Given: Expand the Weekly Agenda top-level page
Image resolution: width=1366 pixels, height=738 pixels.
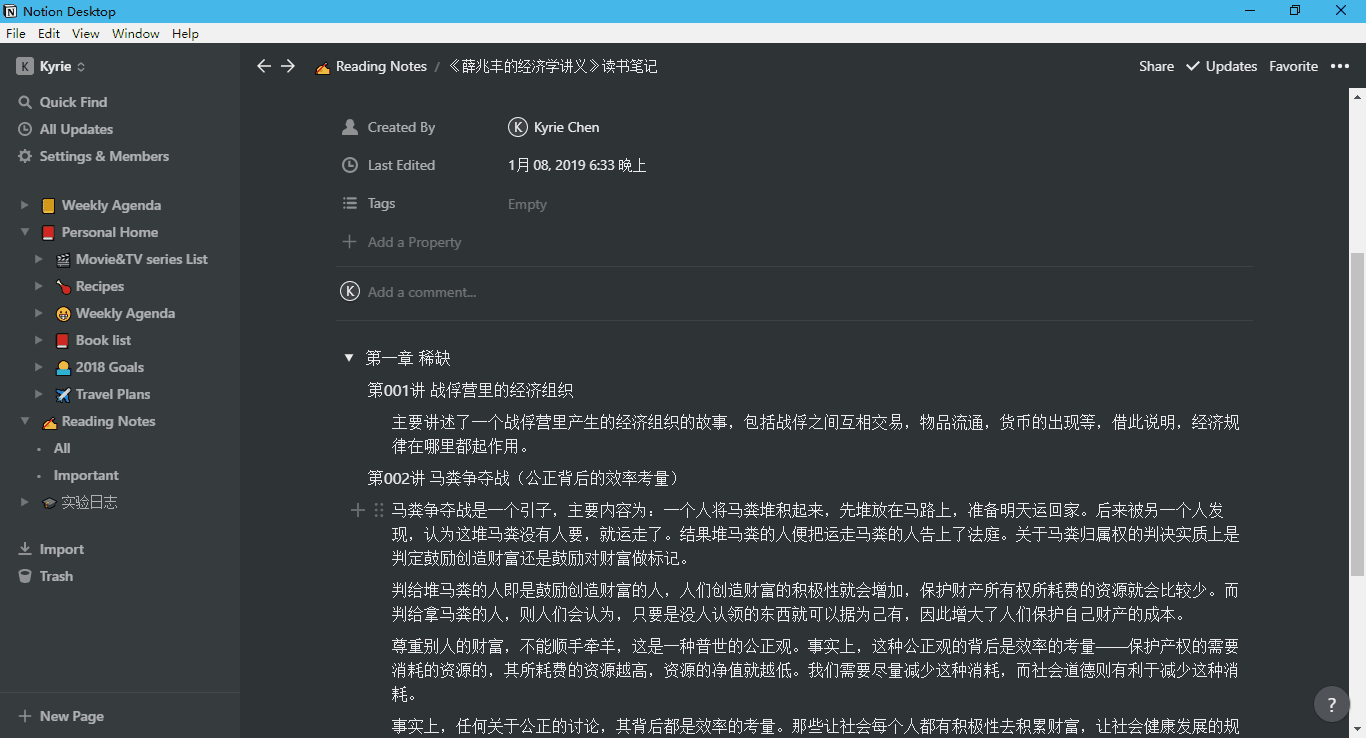Looking at the screenshot, I should click(x=25, y=205).
